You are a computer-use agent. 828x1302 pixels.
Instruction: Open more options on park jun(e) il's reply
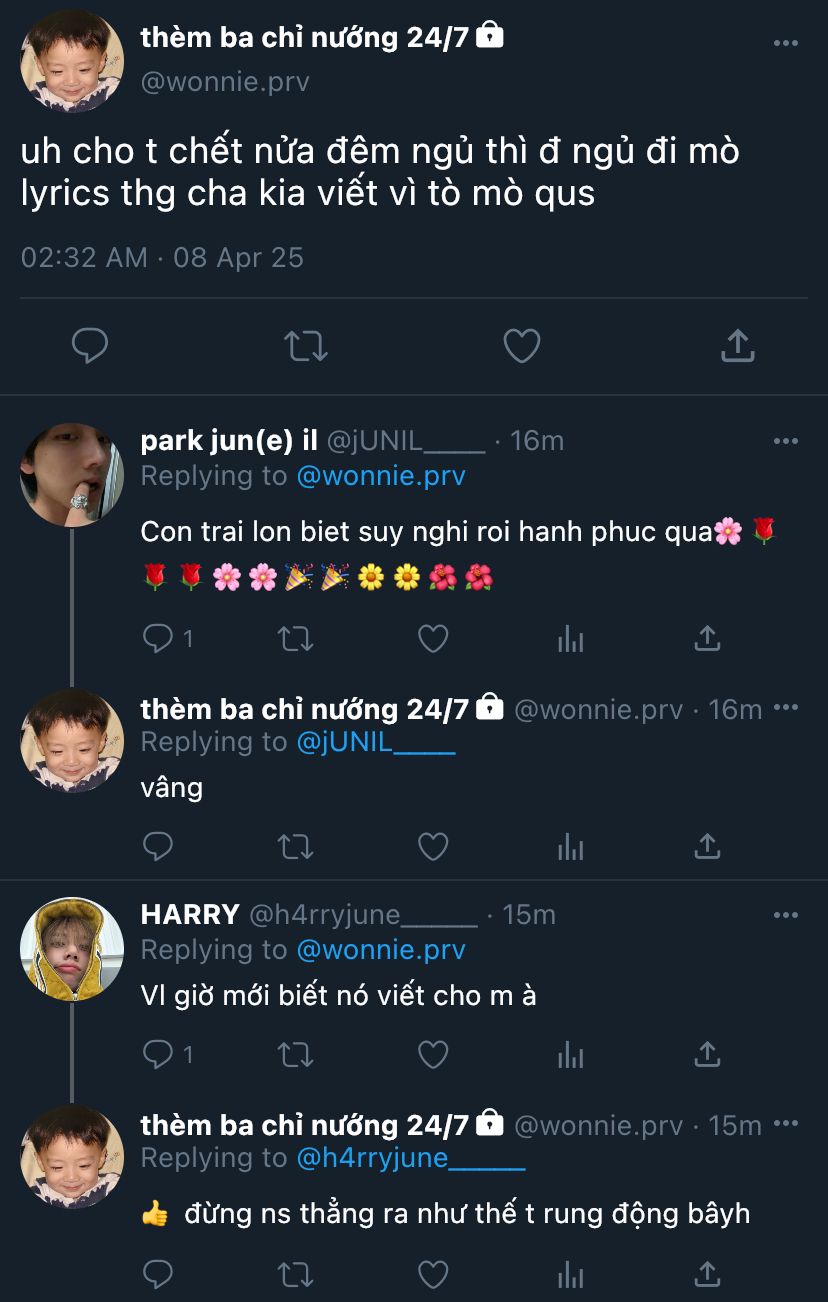(786, 441)
